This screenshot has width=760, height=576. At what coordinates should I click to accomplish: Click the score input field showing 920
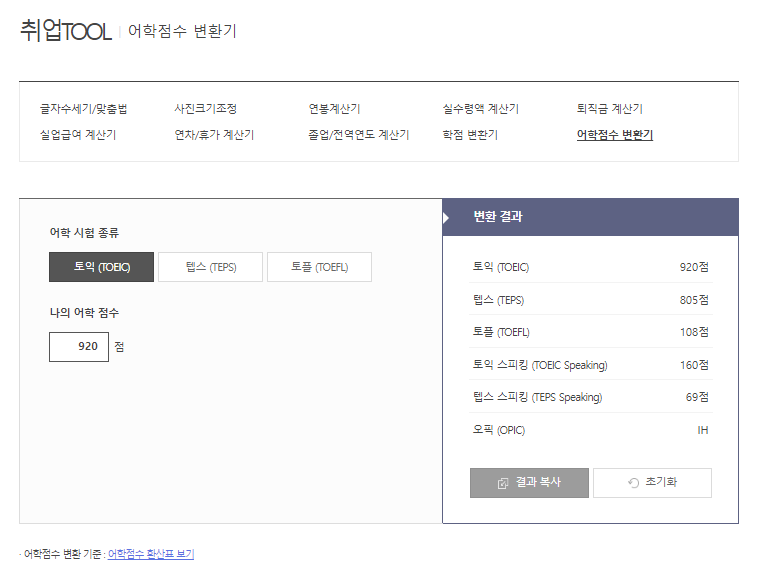coord(79,347)
